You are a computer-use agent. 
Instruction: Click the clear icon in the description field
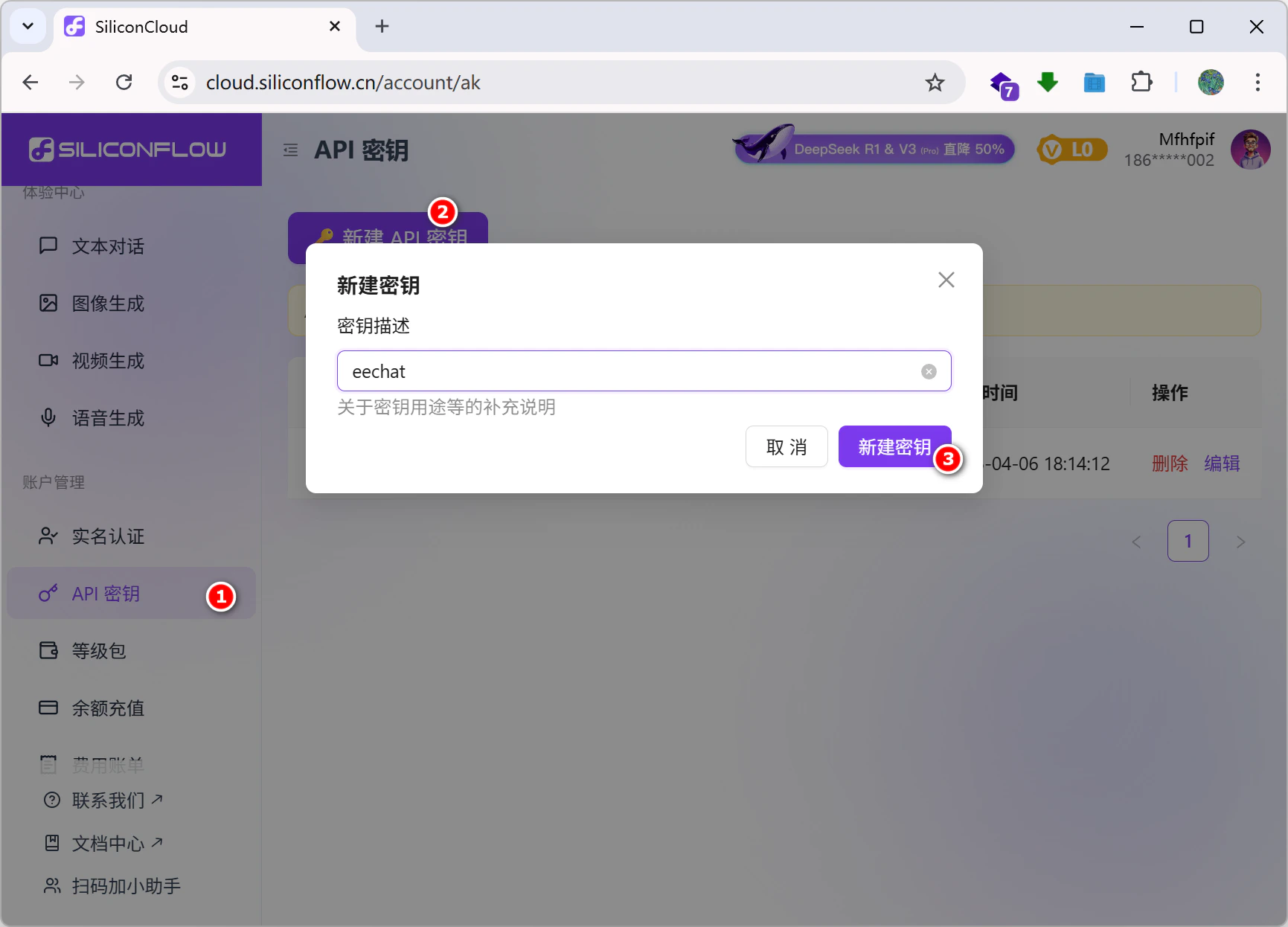[x=929, y=371]
